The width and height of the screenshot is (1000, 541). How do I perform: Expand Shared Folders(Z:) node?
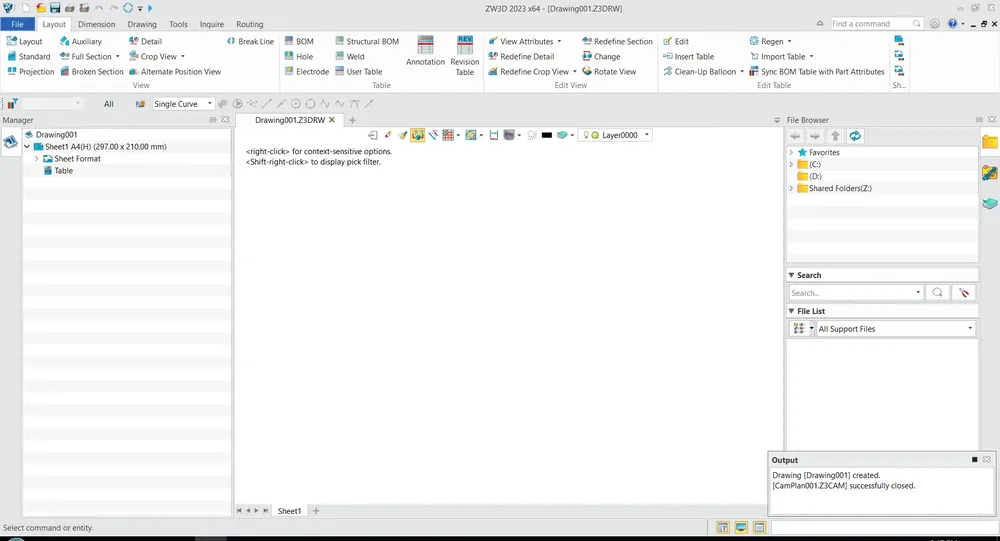coord(791,189)
